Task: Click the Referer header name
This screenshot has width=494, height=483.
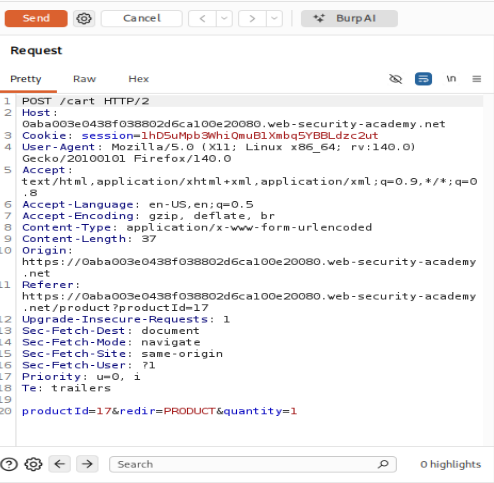Action: 47,285
